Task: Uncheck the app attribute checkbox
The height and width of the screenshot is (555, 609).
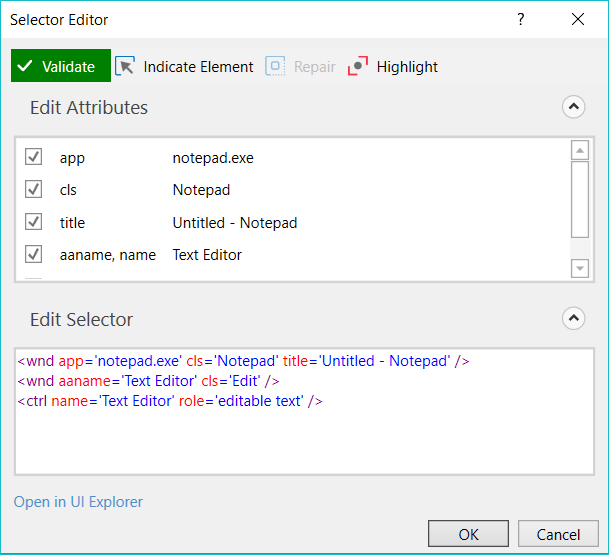Action: [x=33, y=157]
